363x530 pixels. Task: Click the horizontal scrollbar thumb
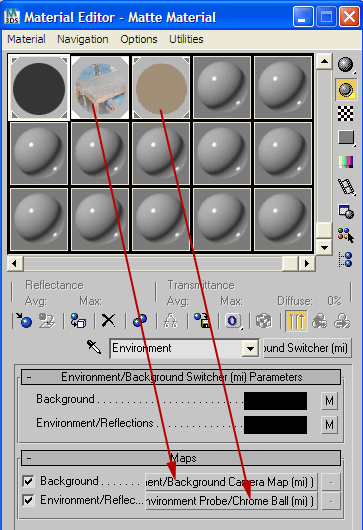(x=290, y=264)
